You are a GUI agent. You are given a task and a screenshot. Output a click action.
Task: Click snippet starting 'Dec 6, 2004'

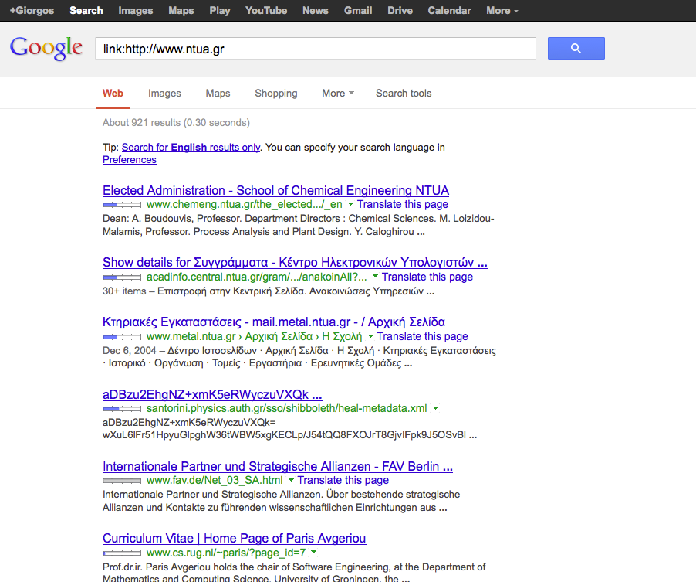click(x=299, y=357)
